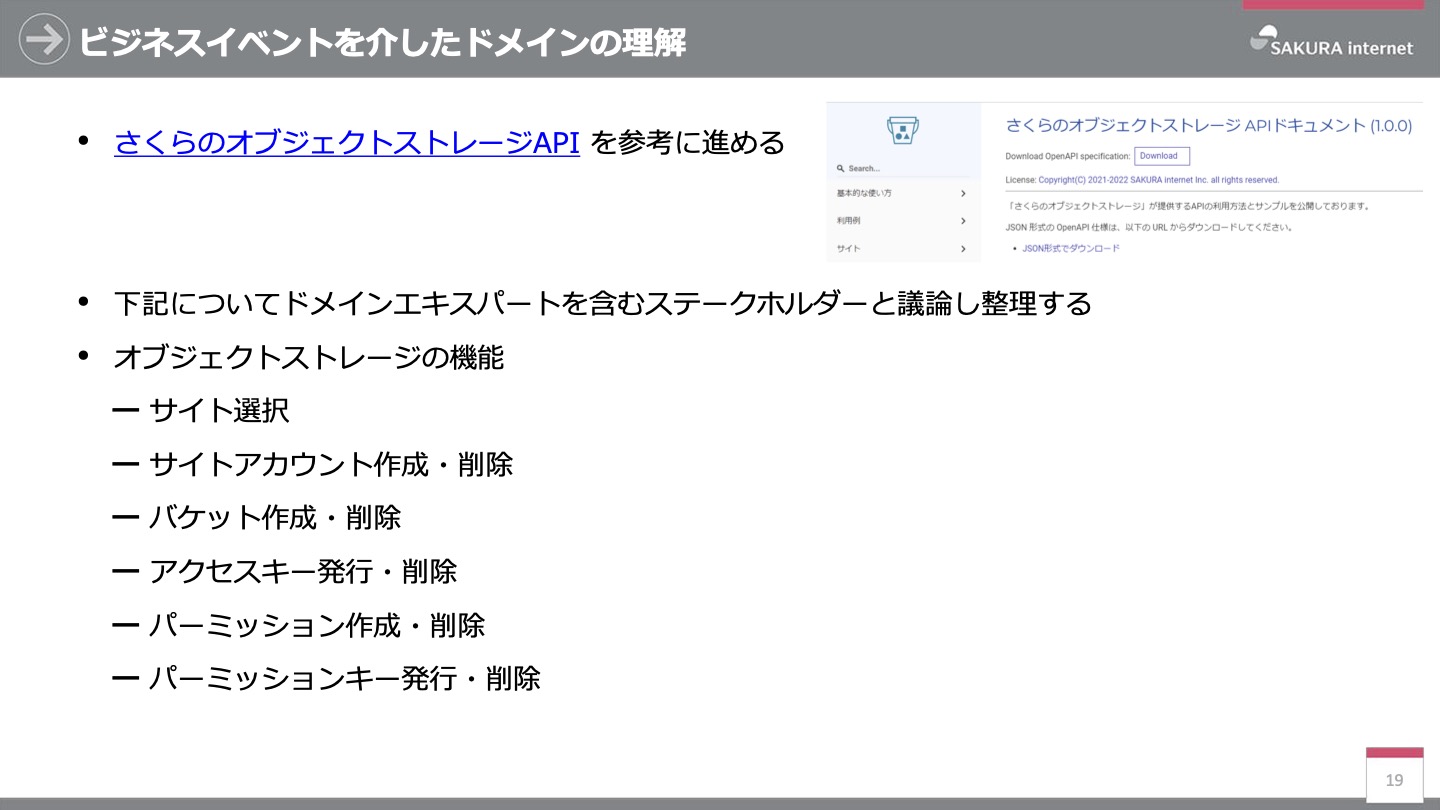This screenshot has height=810, width=1440.
Task: Click the Copyright SAKURA internet Inc. license link
Action: [x=1158, y=180]
